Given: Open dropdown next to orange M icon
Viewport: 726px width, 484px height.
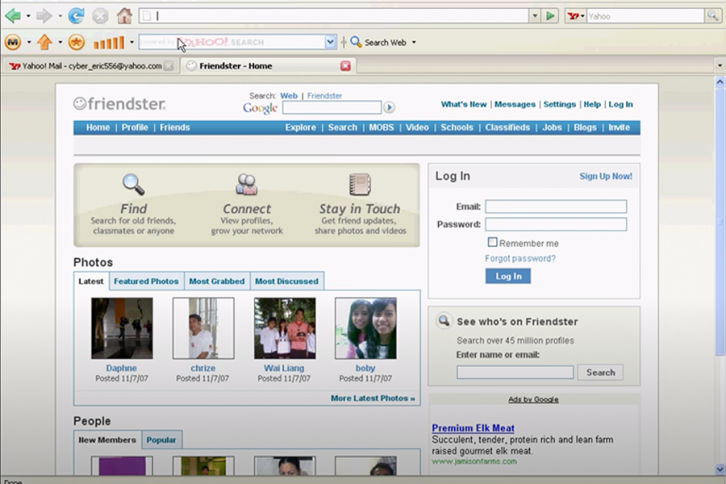Looking at the screenshot, I should tap(29, 42).
